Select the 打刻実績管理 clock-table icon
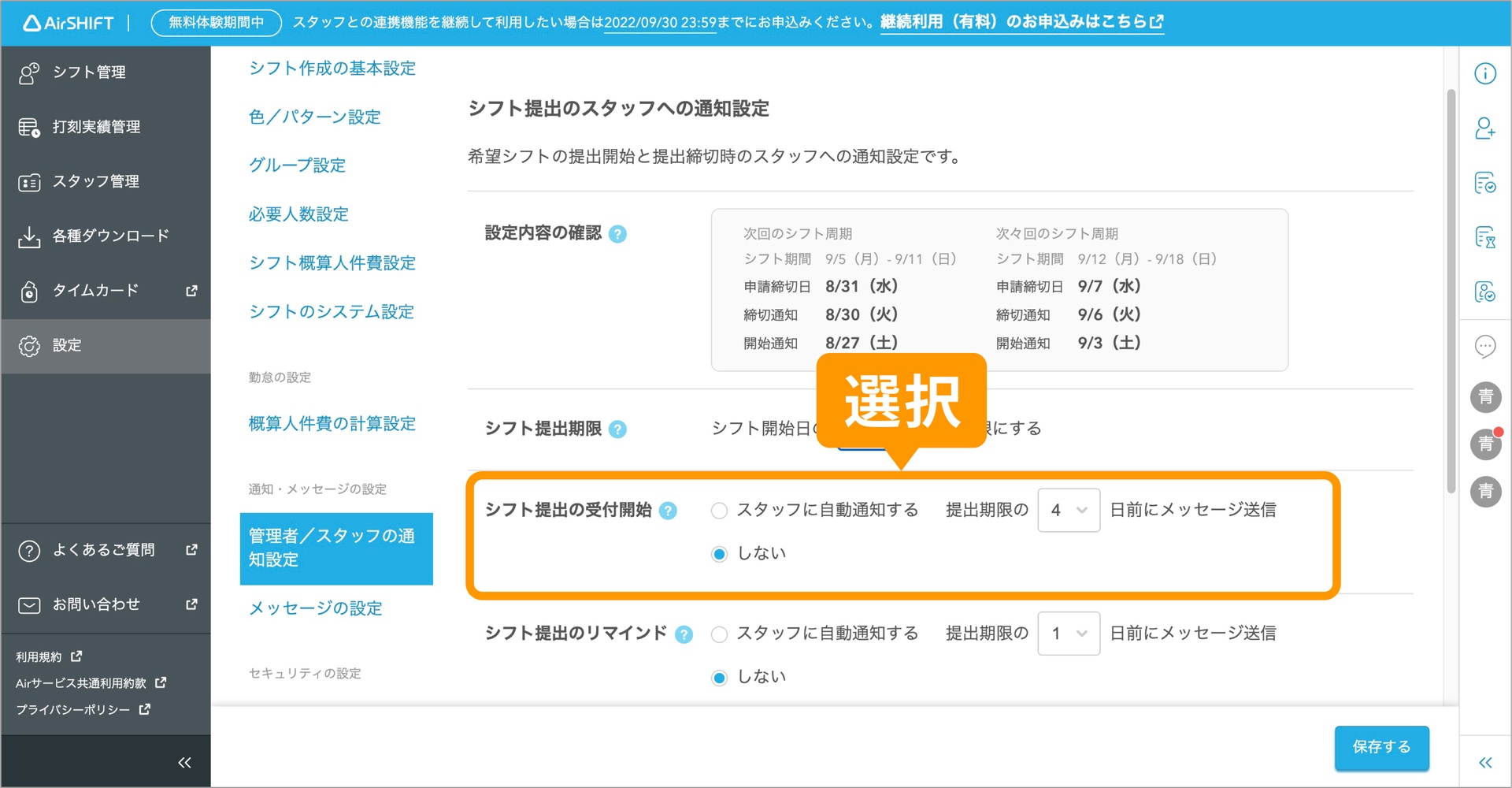The height and width of the screenshot is (788, 1512). click(29, 126)
